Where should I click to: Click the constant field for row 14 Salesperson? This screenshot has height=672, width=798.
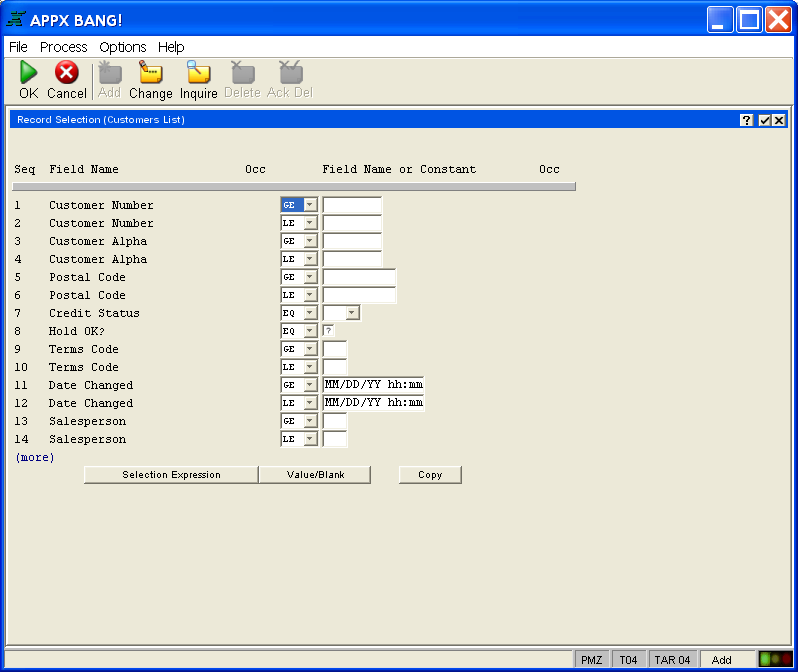tap(335, 439)
